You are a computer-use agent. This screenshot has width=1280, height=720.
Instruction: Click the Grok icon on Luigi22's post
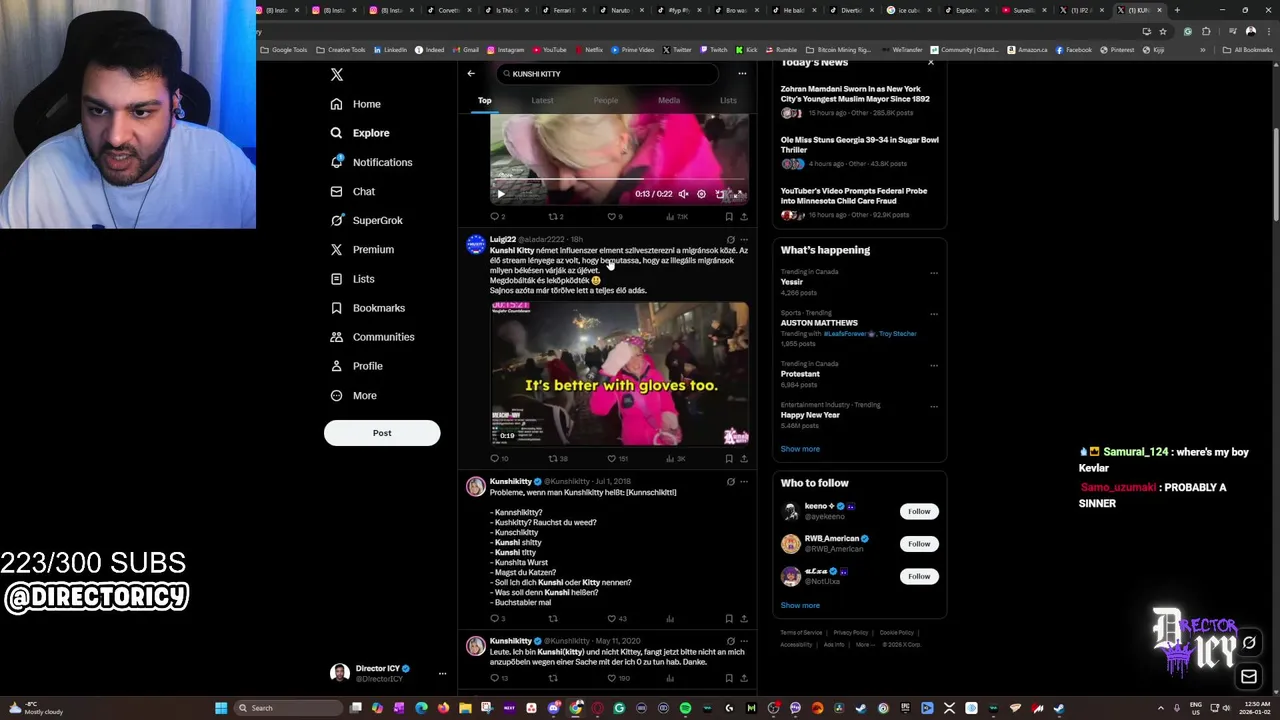tap(730, 240)
